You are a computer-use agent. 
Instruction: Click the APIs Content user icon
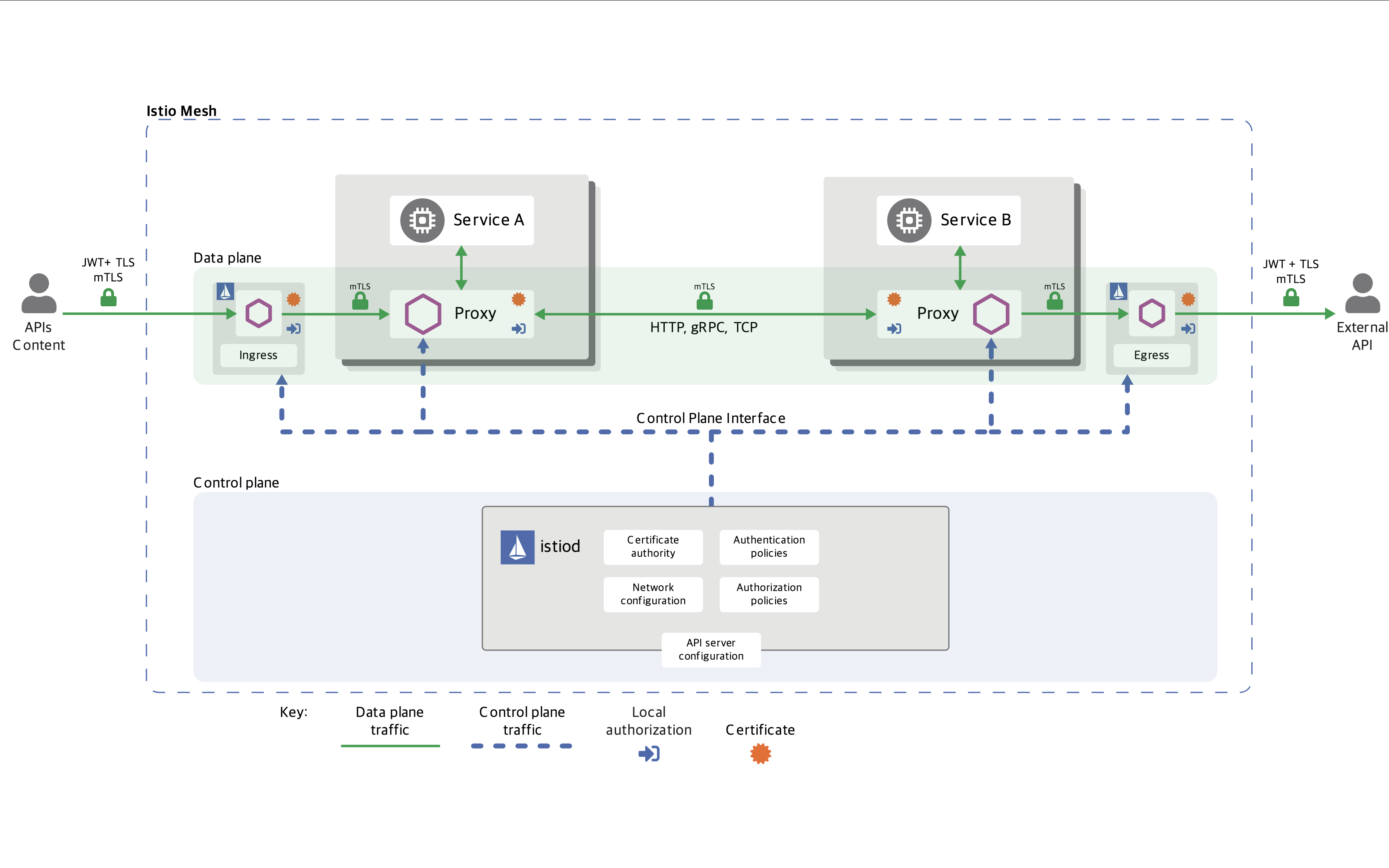[38, 293]
